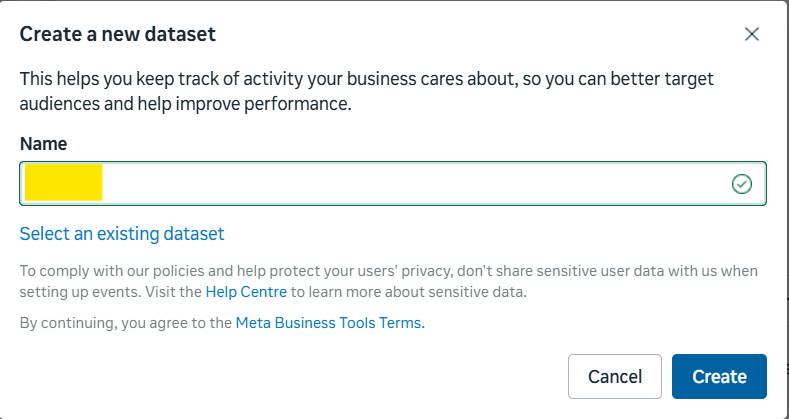Open Meta Business Tools Terms link
This screenshot has width=789, height=419.
330,323
